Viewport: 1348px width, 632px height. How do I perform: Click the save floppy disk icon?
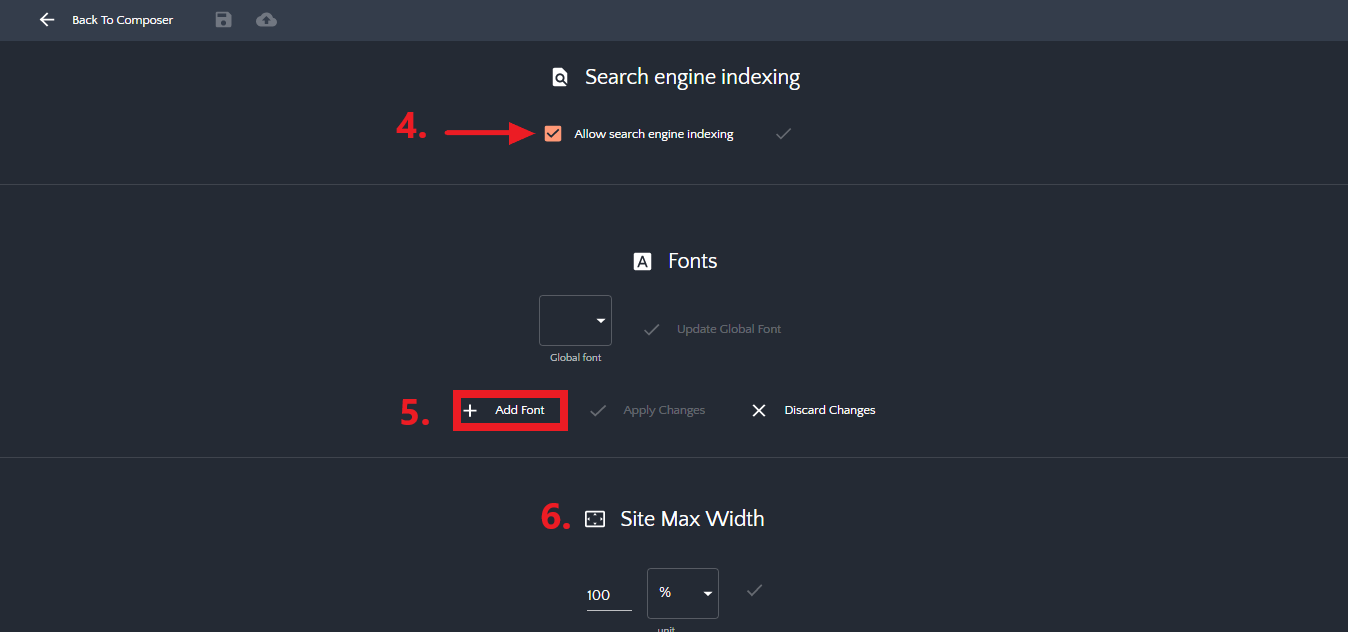[223, 20]
